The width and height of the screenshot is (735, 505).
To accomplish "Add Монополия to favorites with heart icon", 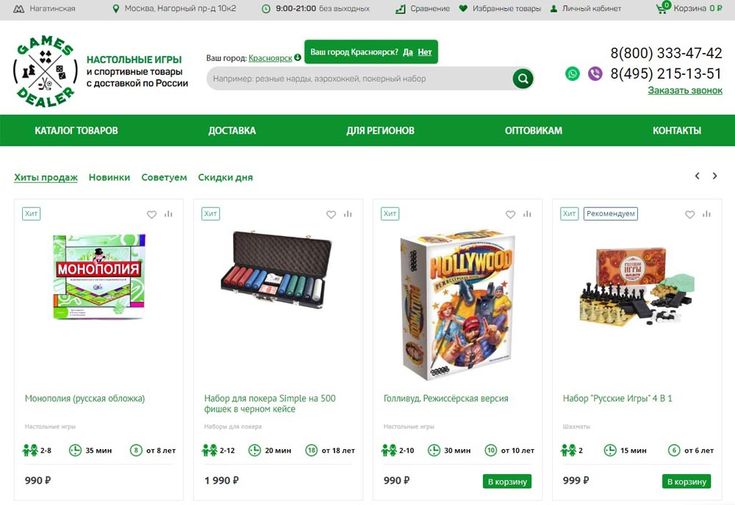I will pyautogui.click(x=151, y=214).
